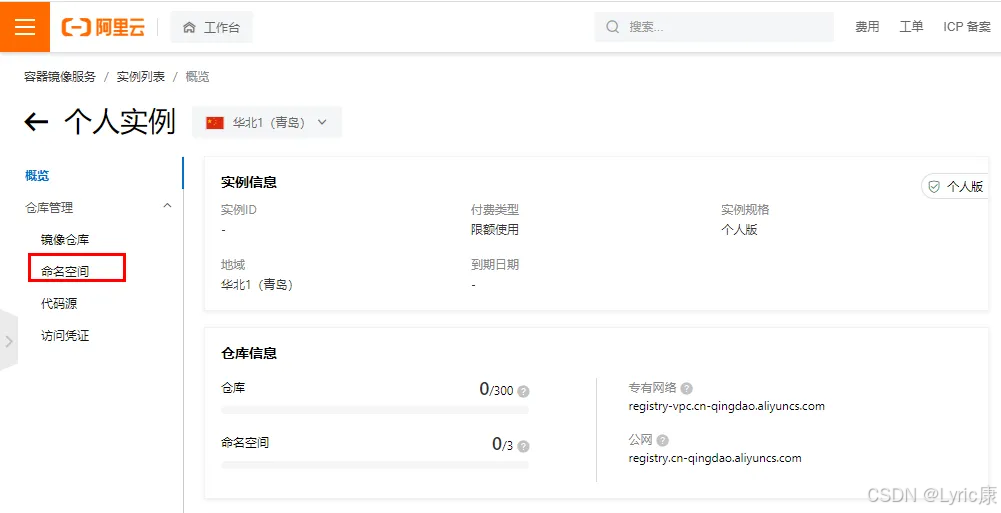The height and width of the screenshot is (513, 1001).
Task: Select 概览 in the sidebar
Action: [x=37, y=175]
